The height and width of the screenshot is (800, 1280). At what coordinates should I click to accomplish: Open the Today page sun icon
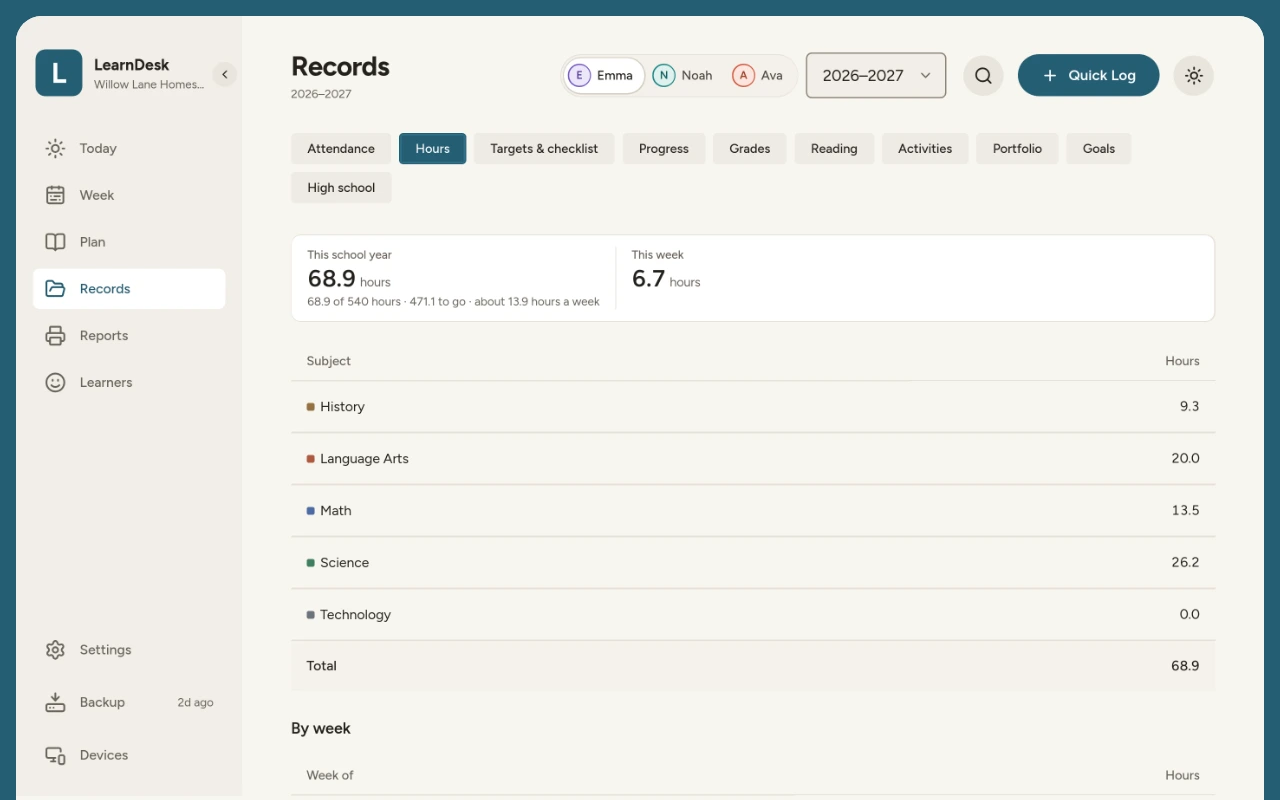click(x=55, y=149)
